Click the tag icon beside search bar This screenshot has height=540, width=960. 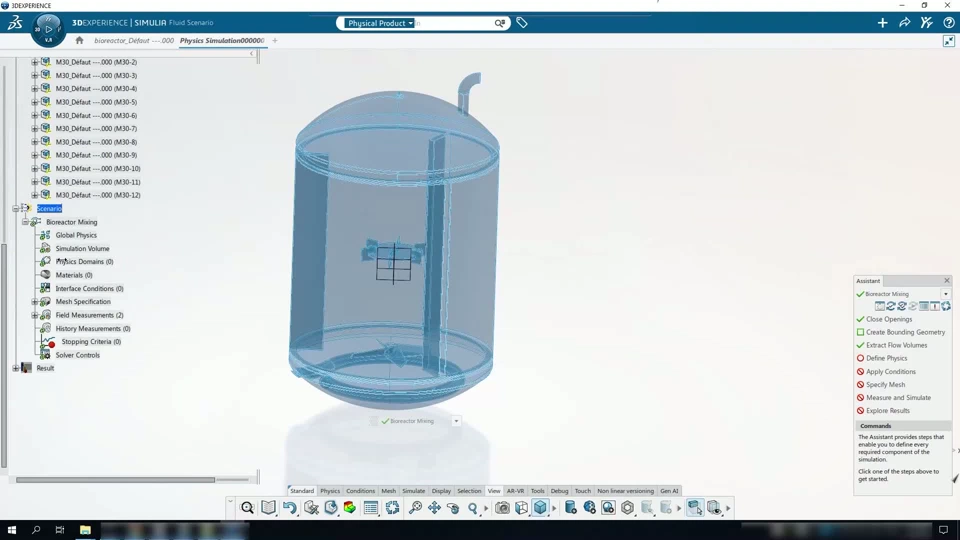[522, 23]
